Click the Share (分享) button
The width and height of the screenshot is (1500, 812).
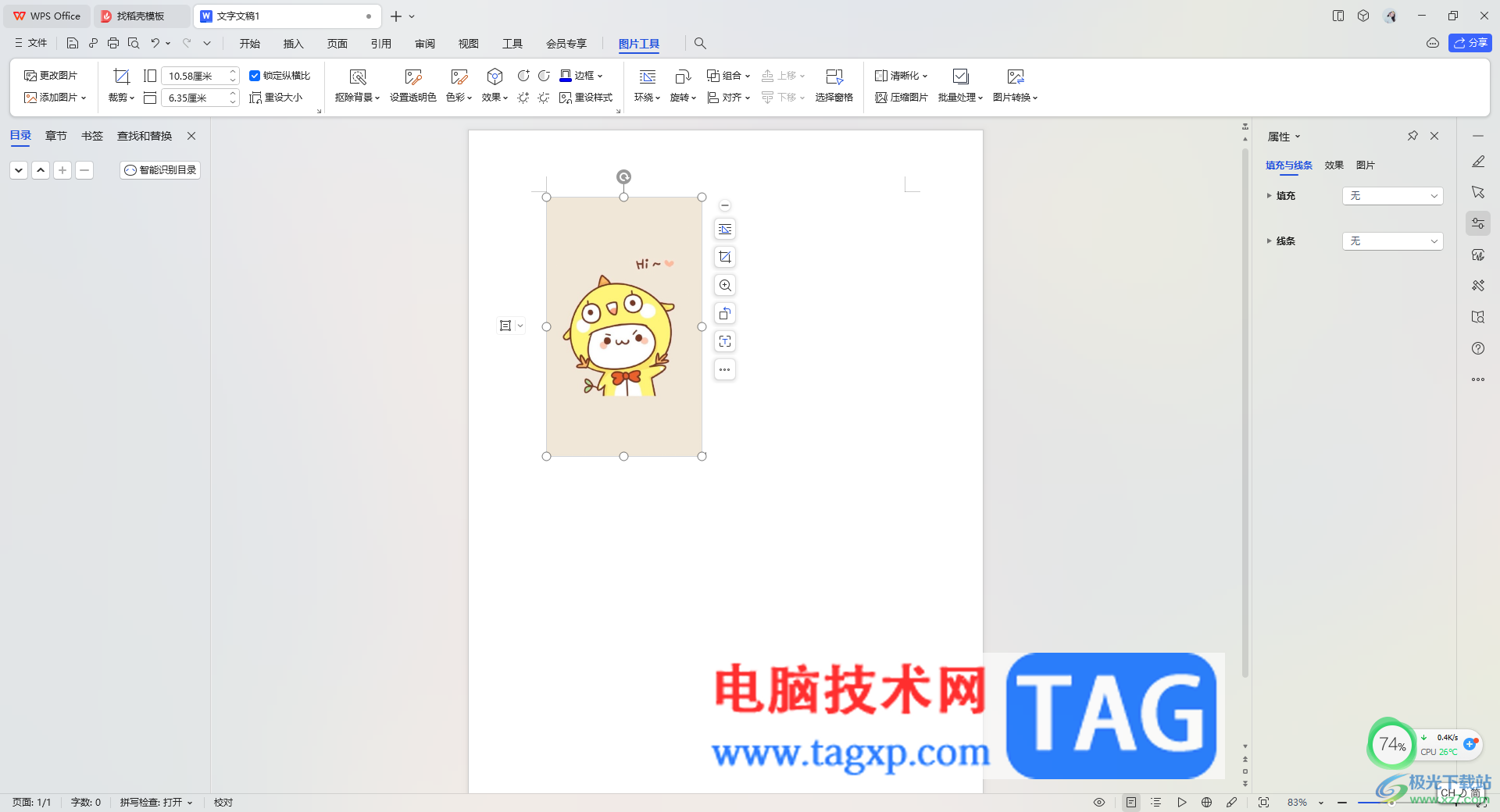(x=1470, y=43)
